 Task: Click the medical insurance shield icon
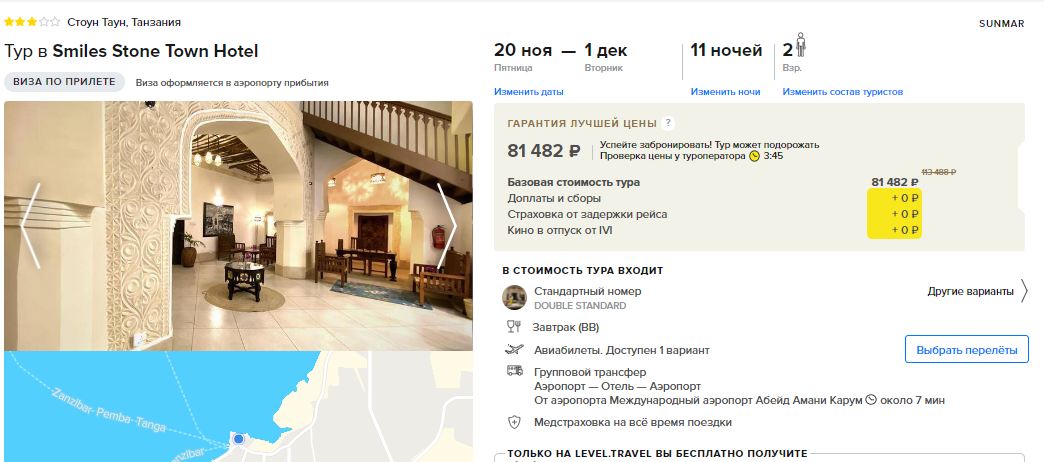(513, 422)
